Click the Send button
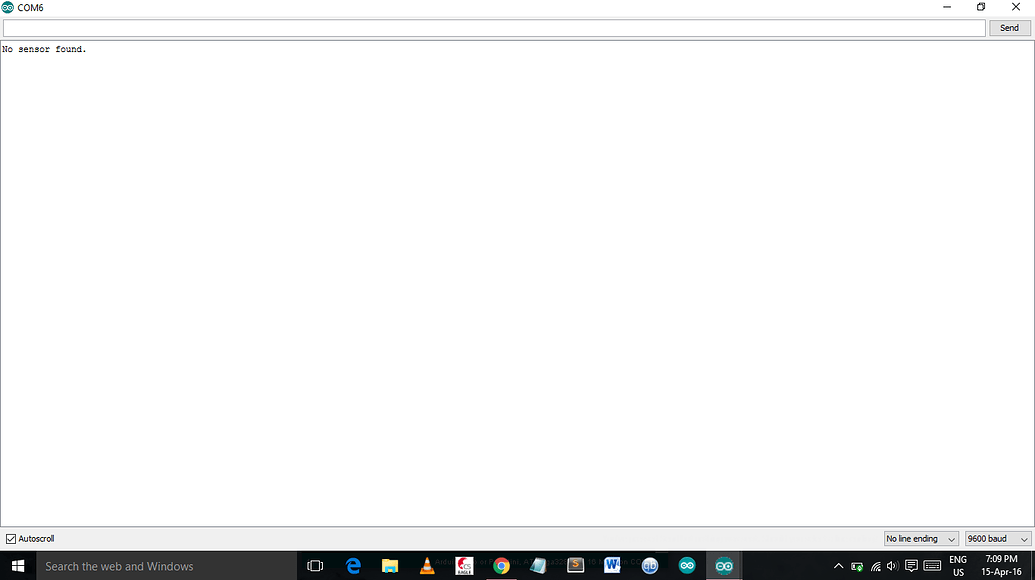 [x=1008, y=27]
